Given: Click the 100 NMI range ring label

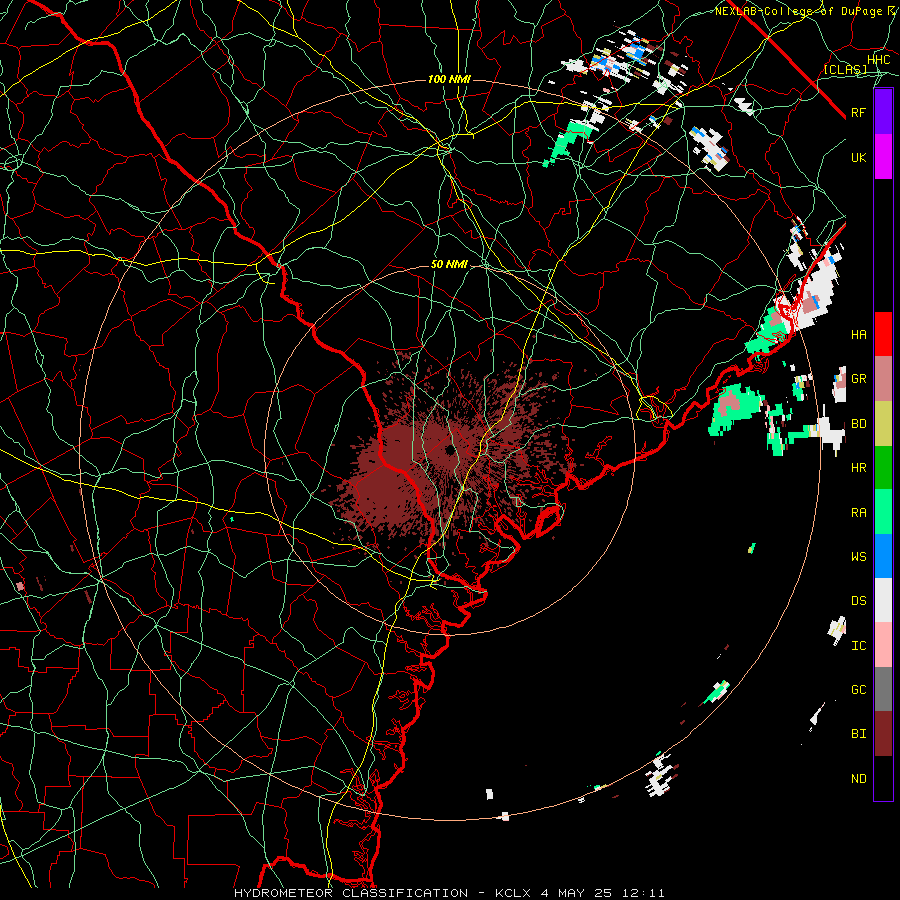Looking at the screenshot, I should pos(449,79).
